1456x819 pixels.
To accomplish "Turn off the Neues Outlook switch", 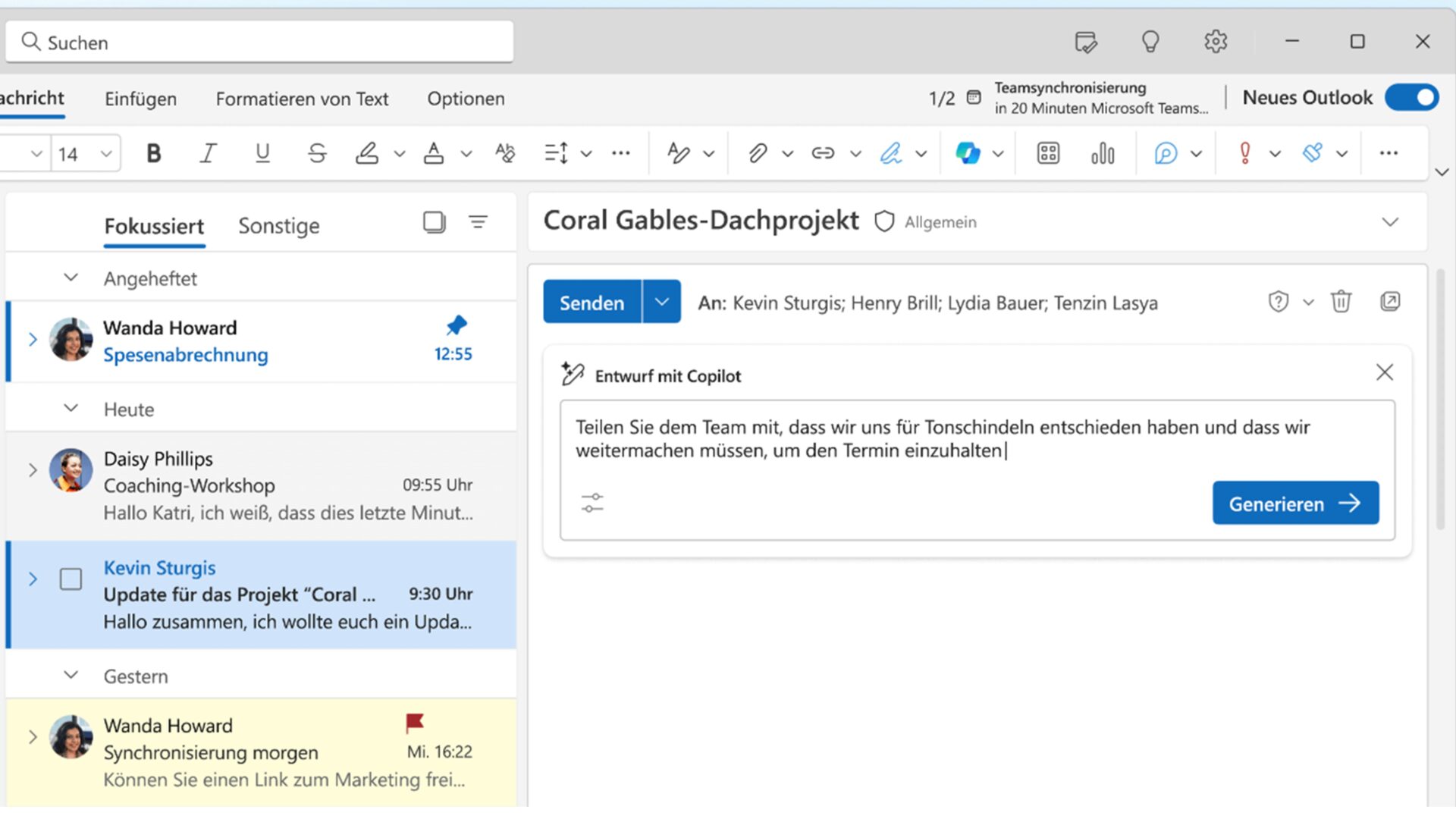I will click(1411, 98).
